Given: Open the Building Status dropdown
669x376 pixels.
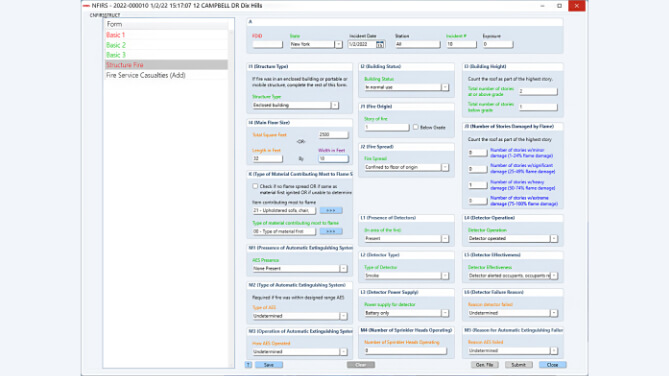Looking at the screenshot, I should pos(445,87).
